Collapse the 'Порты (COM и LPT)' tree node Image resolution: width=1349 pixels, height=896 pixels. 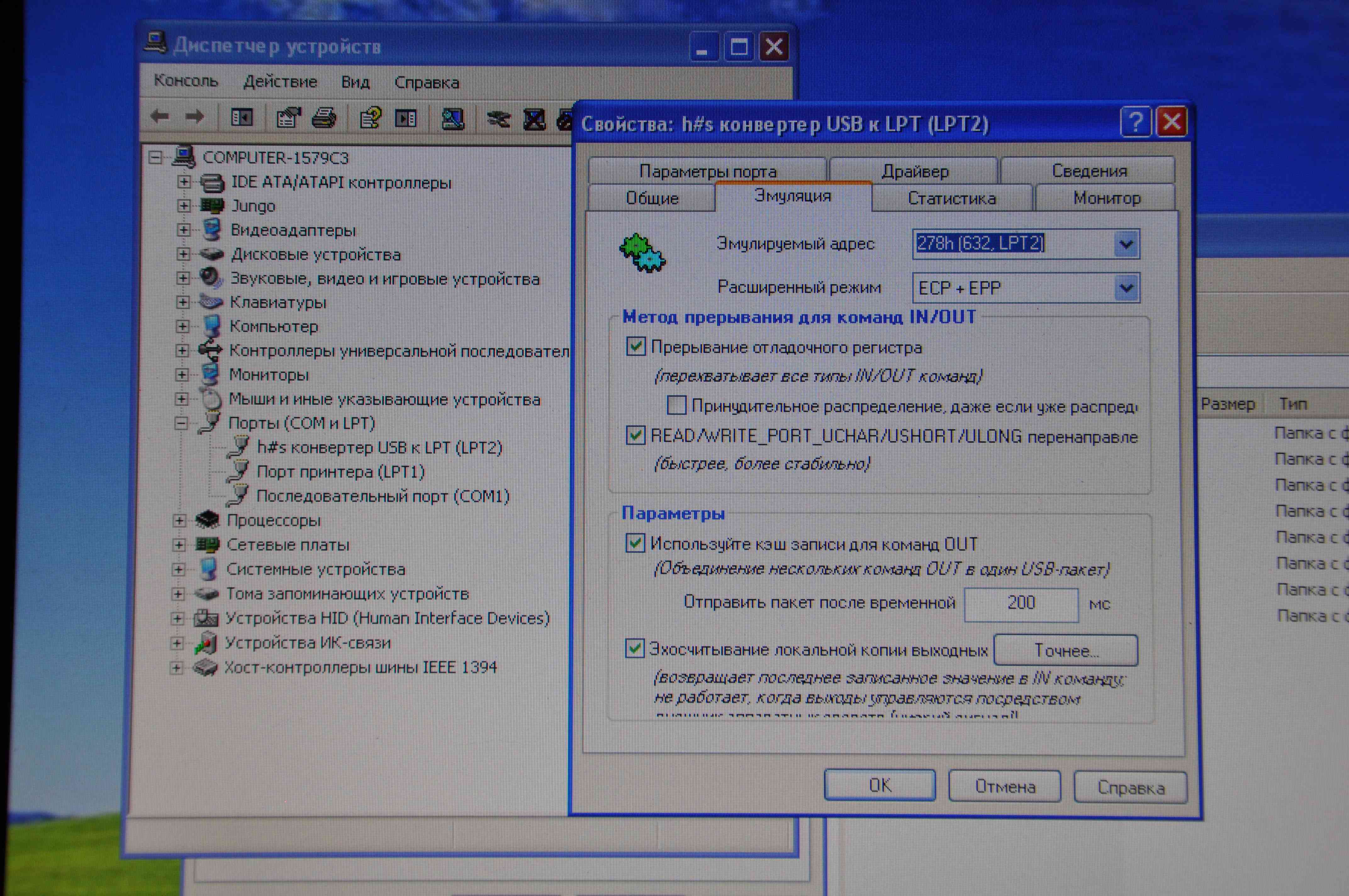[182, 423]
